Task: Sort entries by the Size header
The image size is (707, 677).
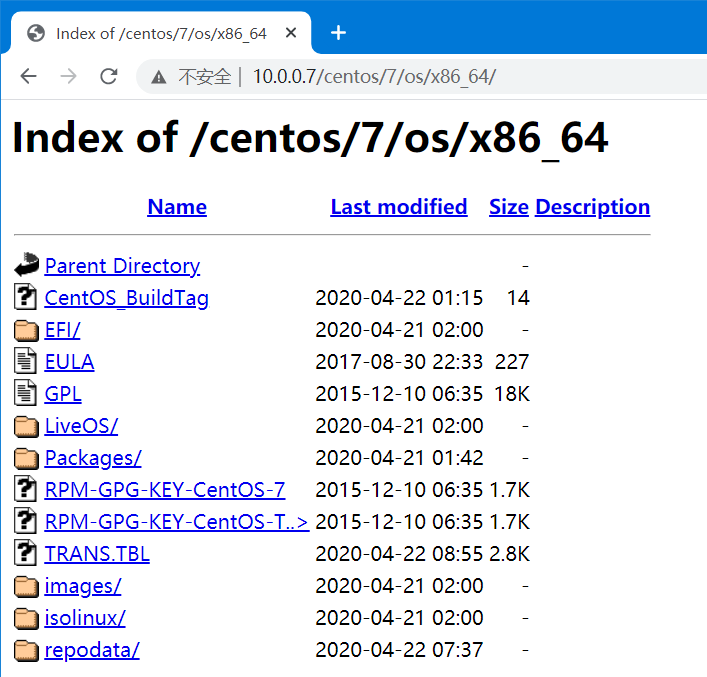Action: click(508, 207)
